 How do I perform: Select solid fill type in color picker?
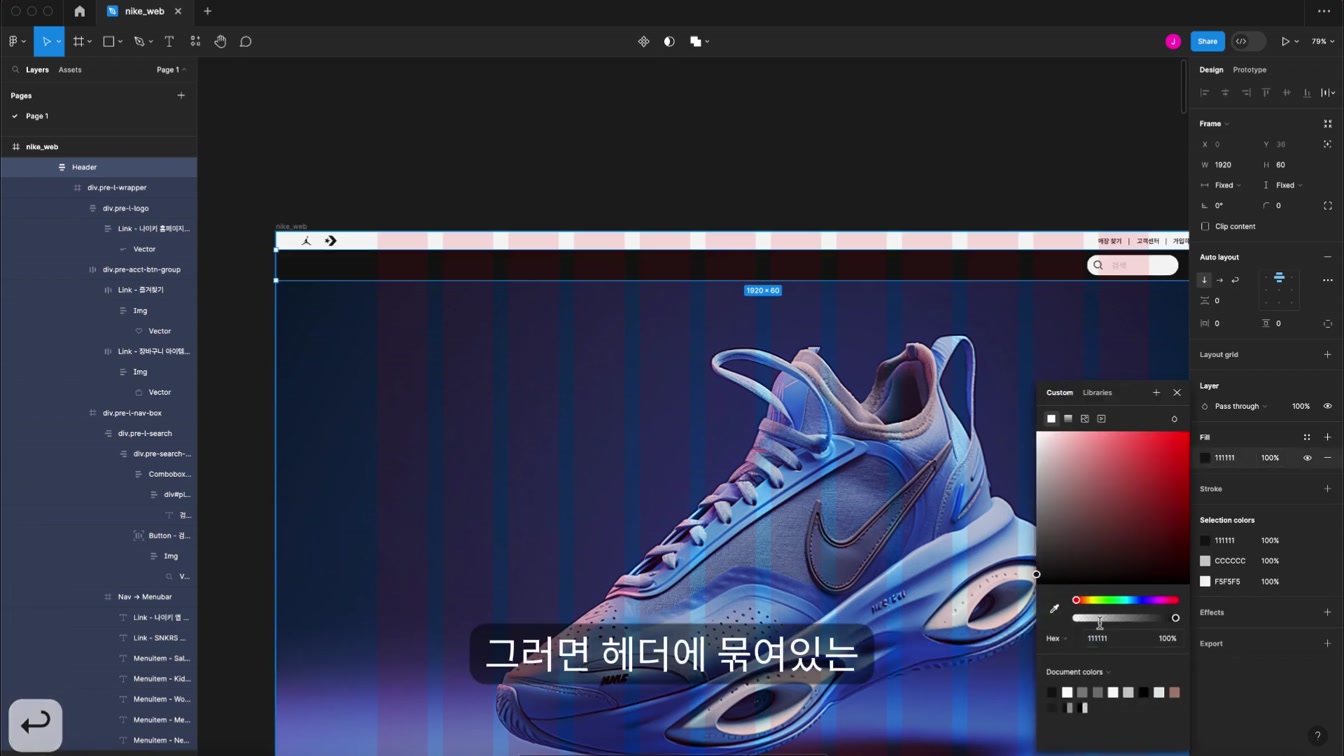click(1051, 419)
